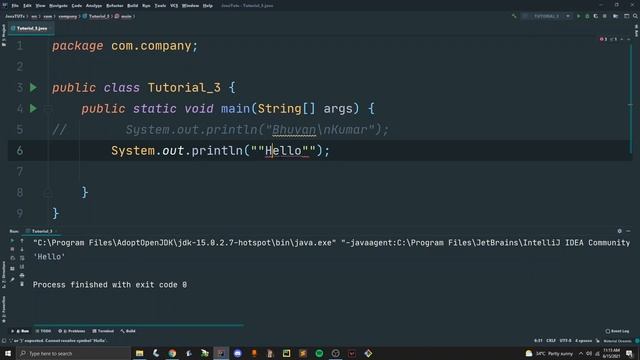
Task: Open Problems tool window button
Action: [x=72, y=331]
